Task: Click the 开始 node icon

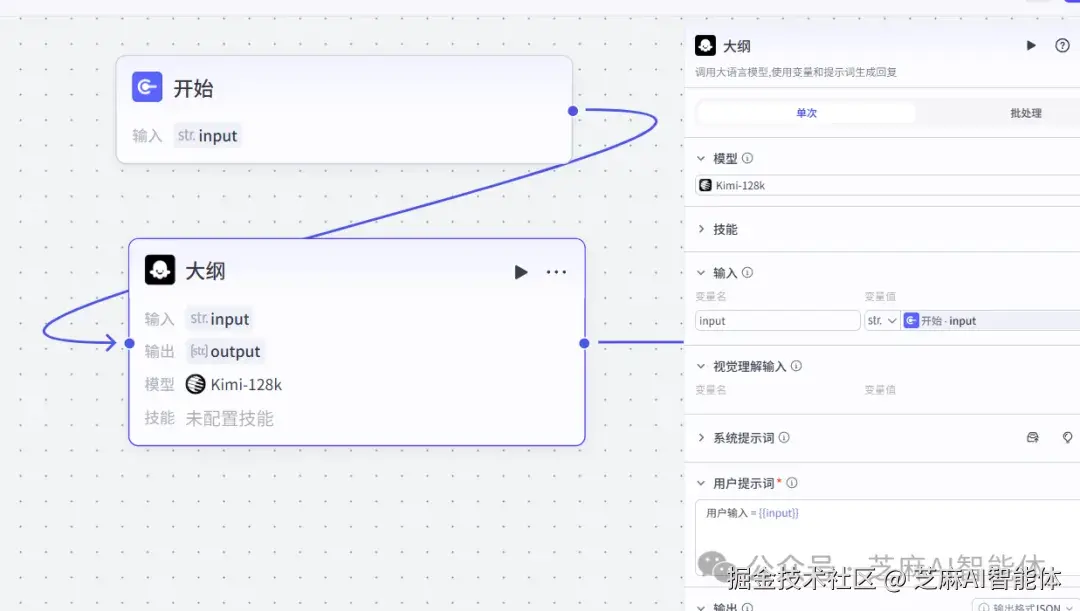Action: tap(146, 87)
